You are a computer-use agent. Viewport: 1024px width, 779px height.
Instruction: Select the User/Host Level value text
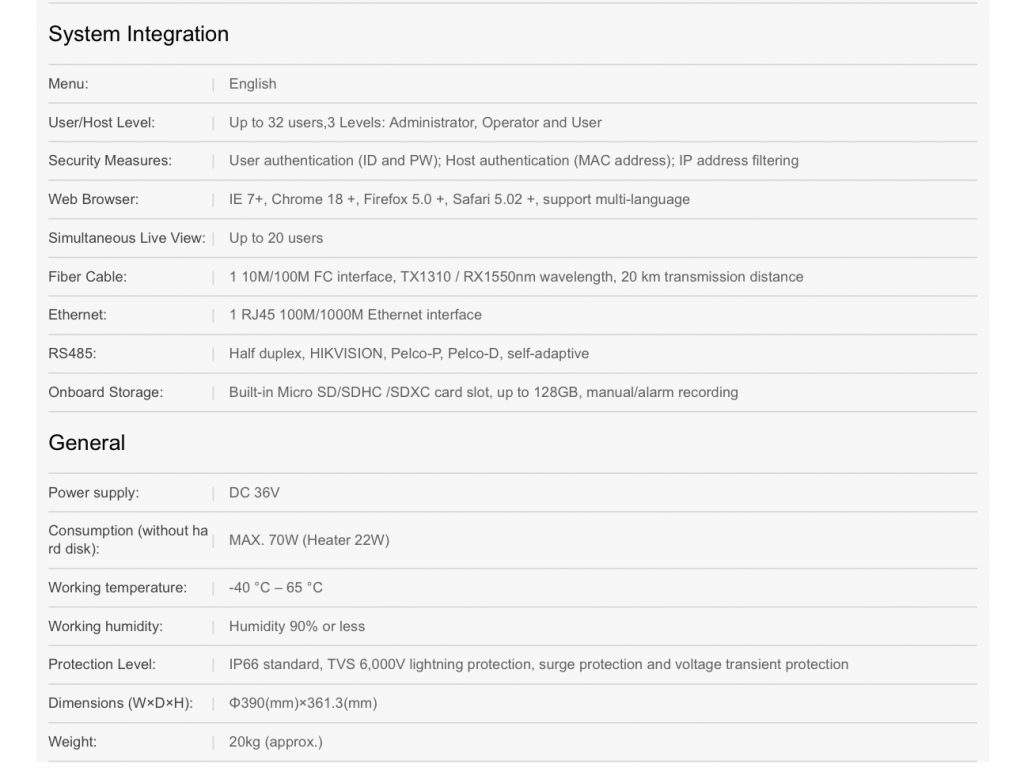coord(415,123)
